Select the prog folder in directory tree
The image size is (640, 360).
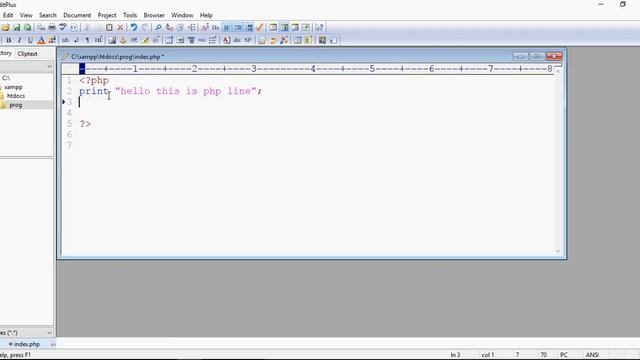16,105
